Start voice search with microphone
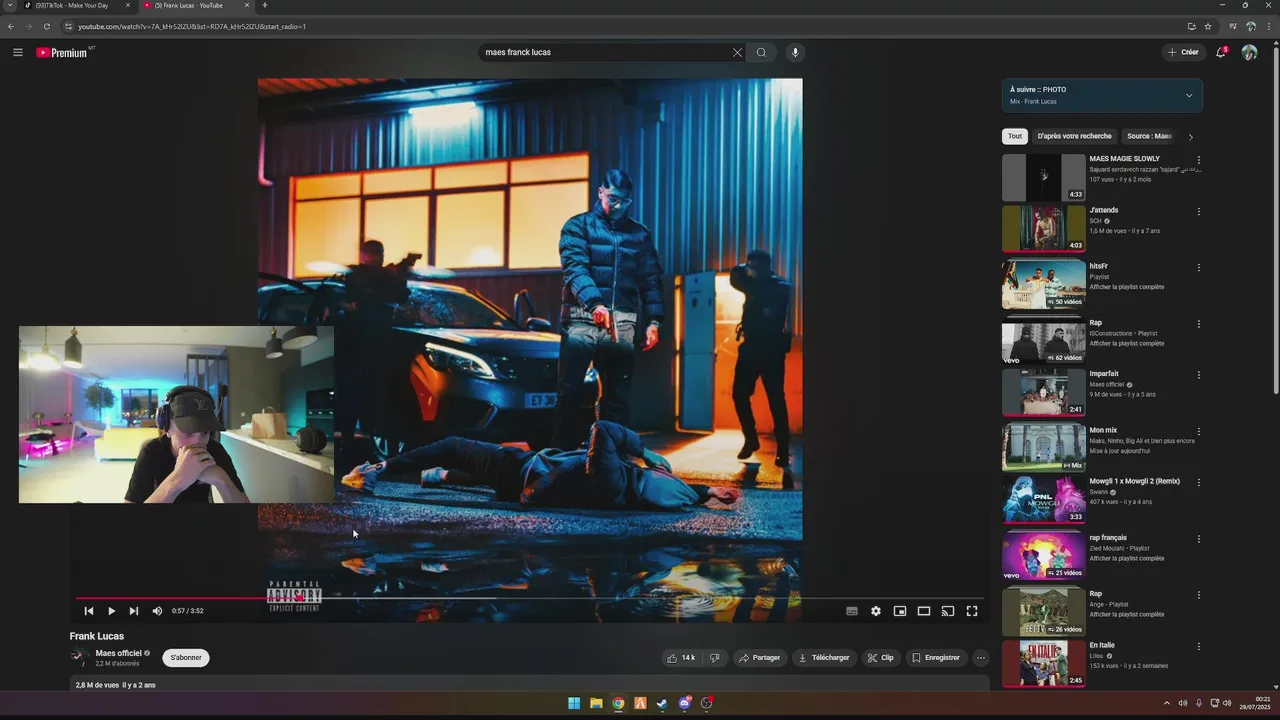Viewport: 1280px width, 720px height. coord(795,53)
